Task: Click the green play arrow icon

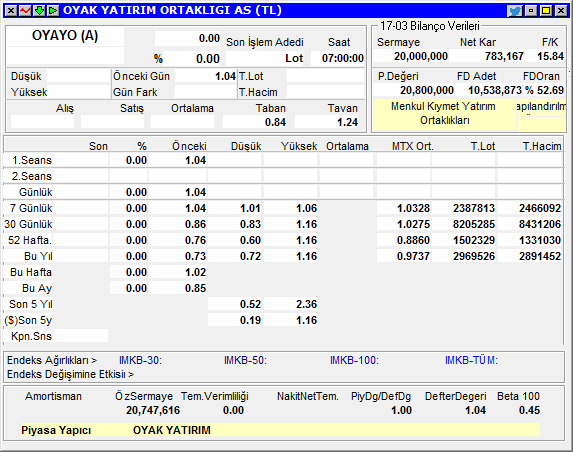Action: coord(53,11)
